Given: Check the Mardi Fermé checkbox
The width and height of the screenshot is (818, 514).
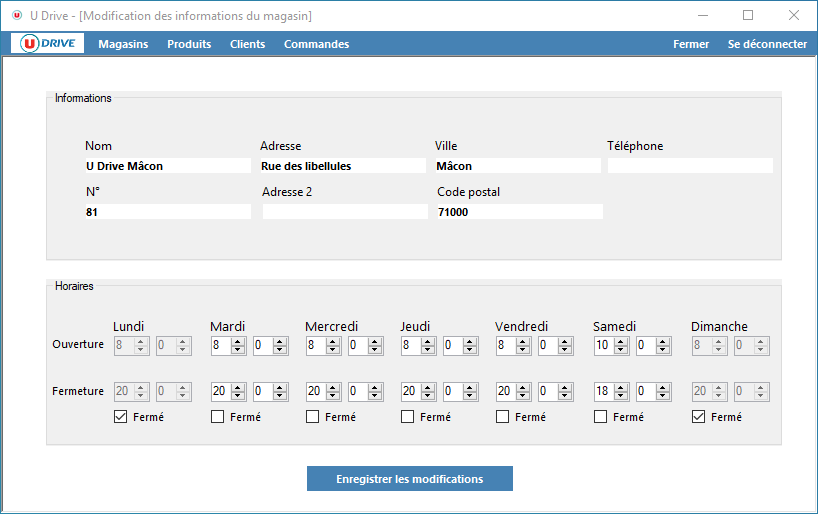Looking at the screenshot, I should (218, 417).
